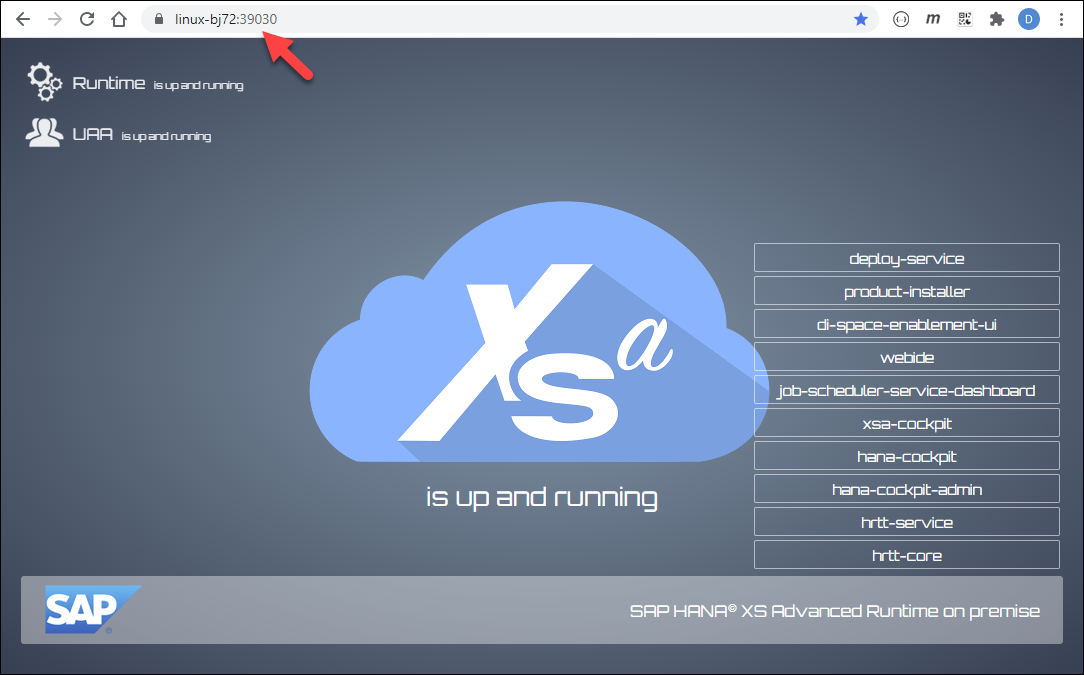The height and width of the screenshot is (675, 1084).
Task: Launch the webide application
Action: (906, 357)
